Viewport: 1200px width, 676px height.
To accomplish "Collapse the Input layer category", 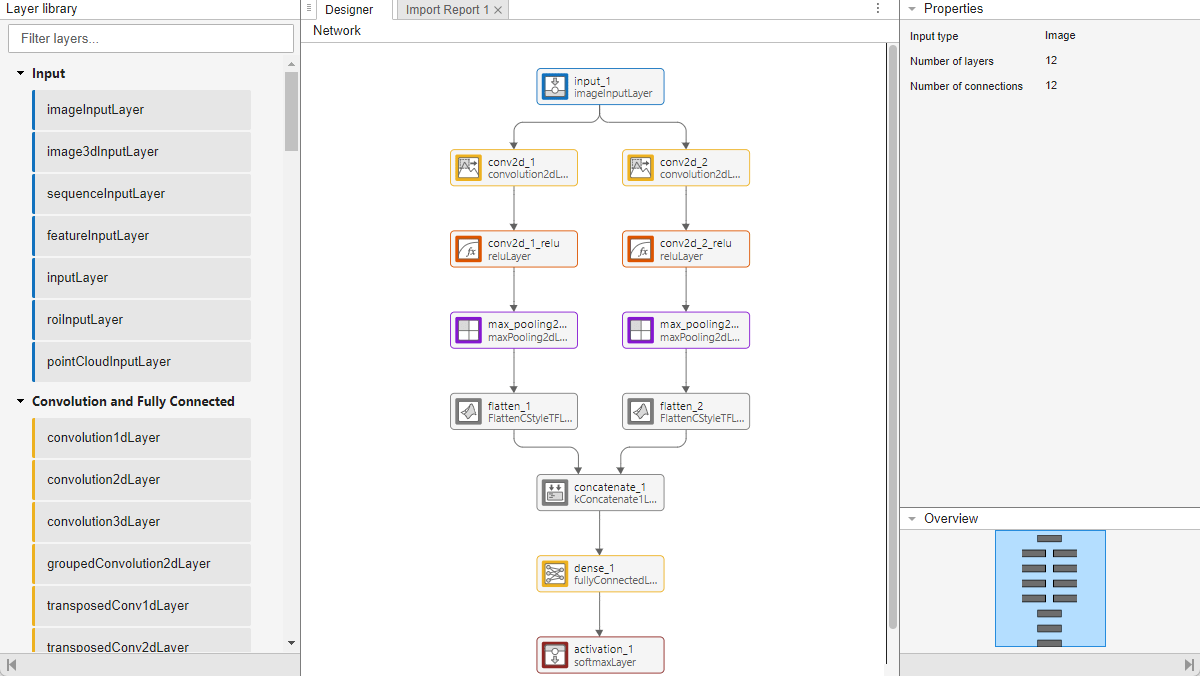I will tap(20, 74).
